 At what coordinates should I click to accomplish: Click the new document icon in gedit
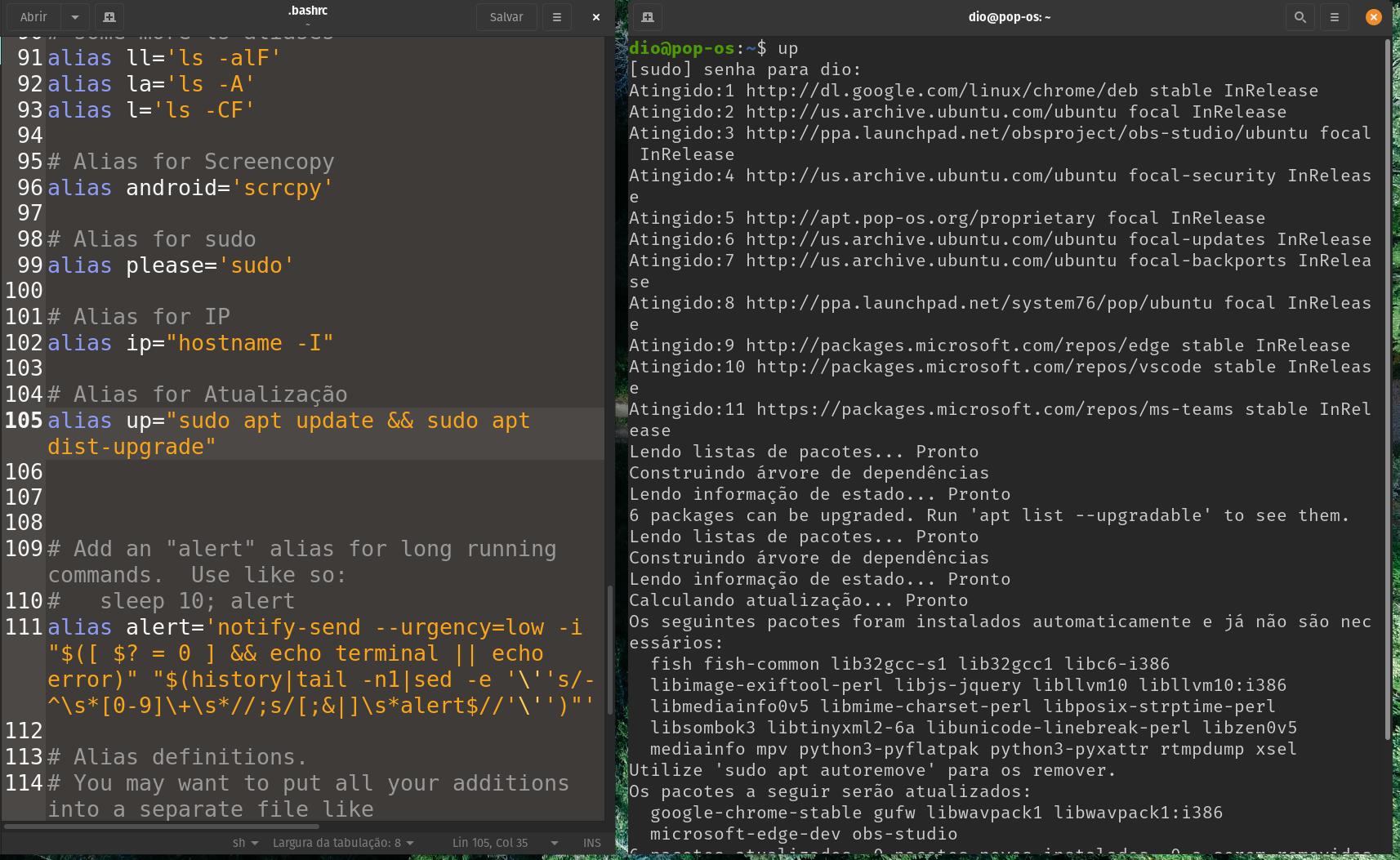[109, 16]
